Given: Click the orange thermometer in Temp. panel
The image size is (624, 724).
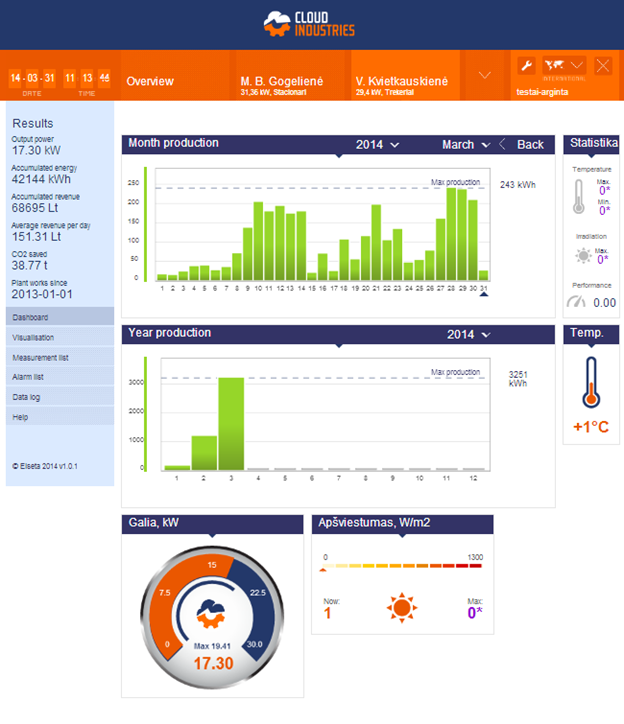Looking at the screenshot, I should pos(591,383).
